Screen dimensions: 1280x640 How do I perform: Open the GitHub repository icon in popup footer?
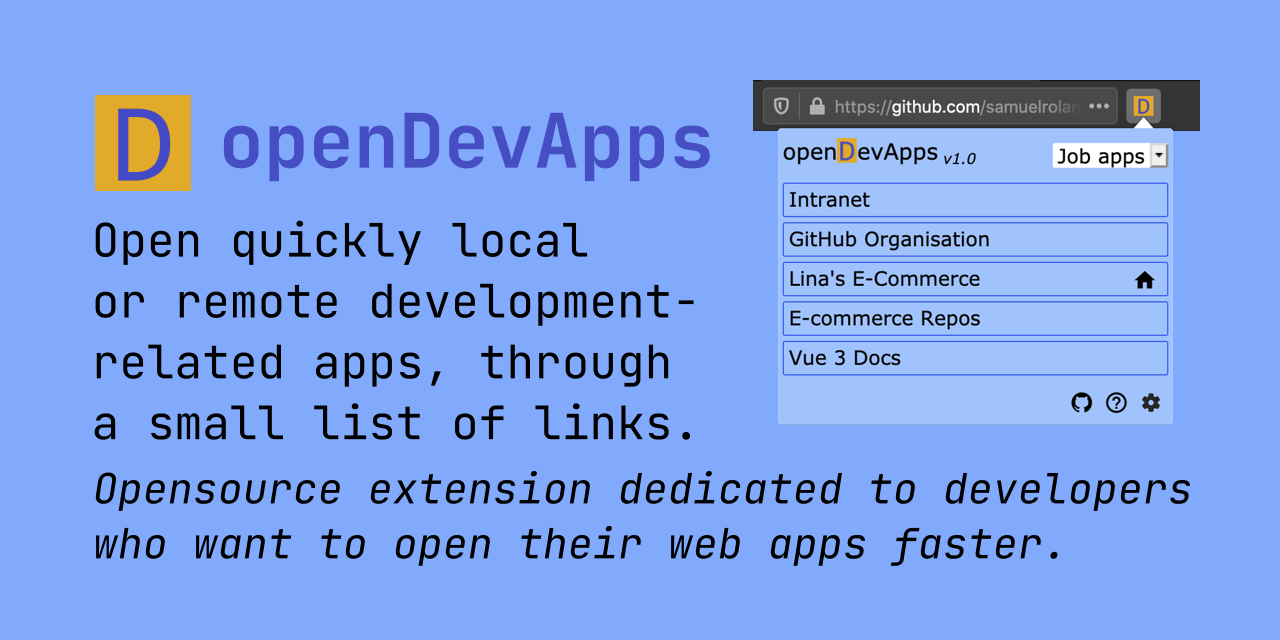(x=1082, y=403)
